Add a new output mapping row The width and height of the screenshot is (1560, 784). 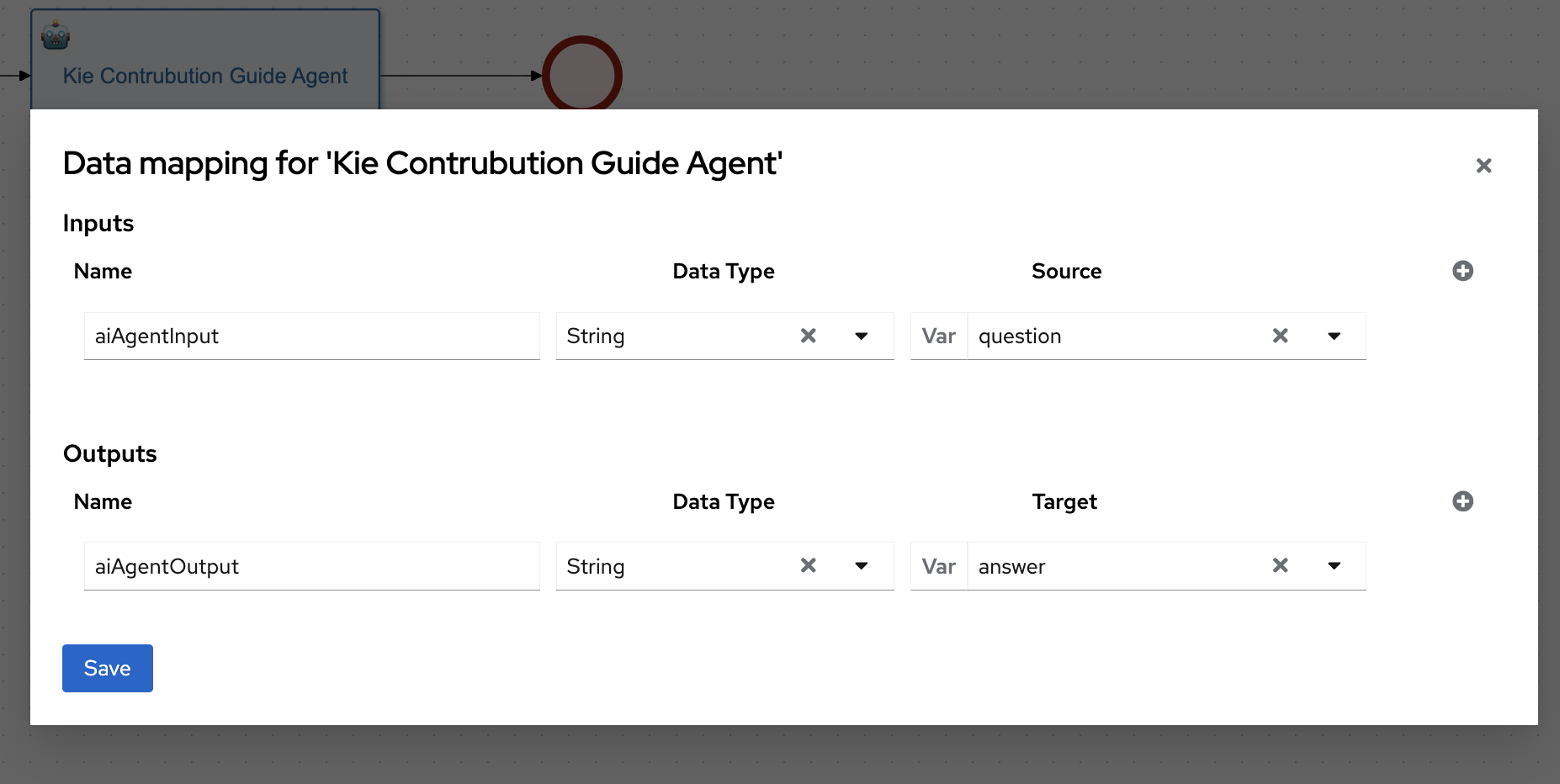(1462, 501)
